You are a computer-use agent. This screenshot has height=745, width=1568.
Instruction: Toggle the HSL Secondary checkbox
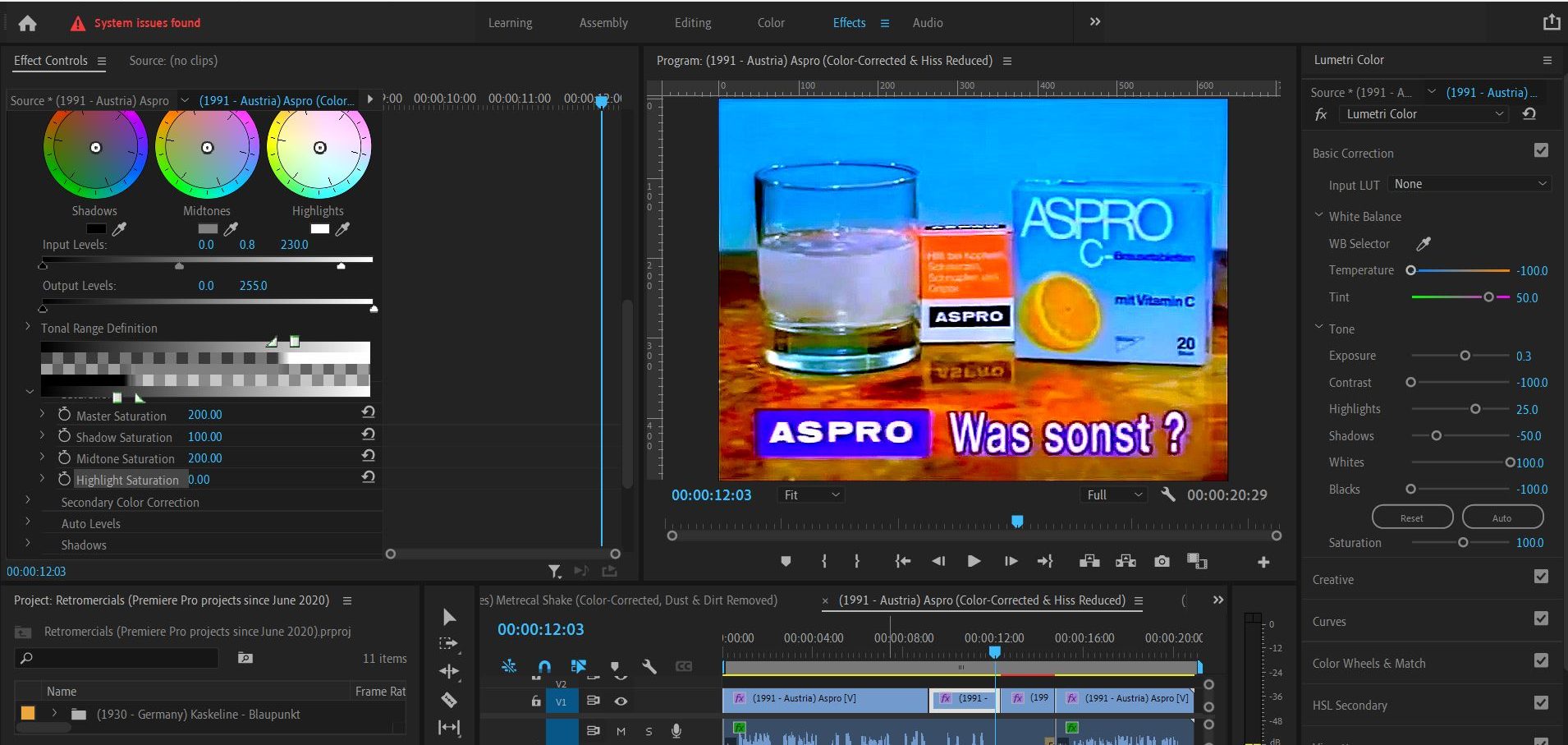click(x=1541, y=702)
